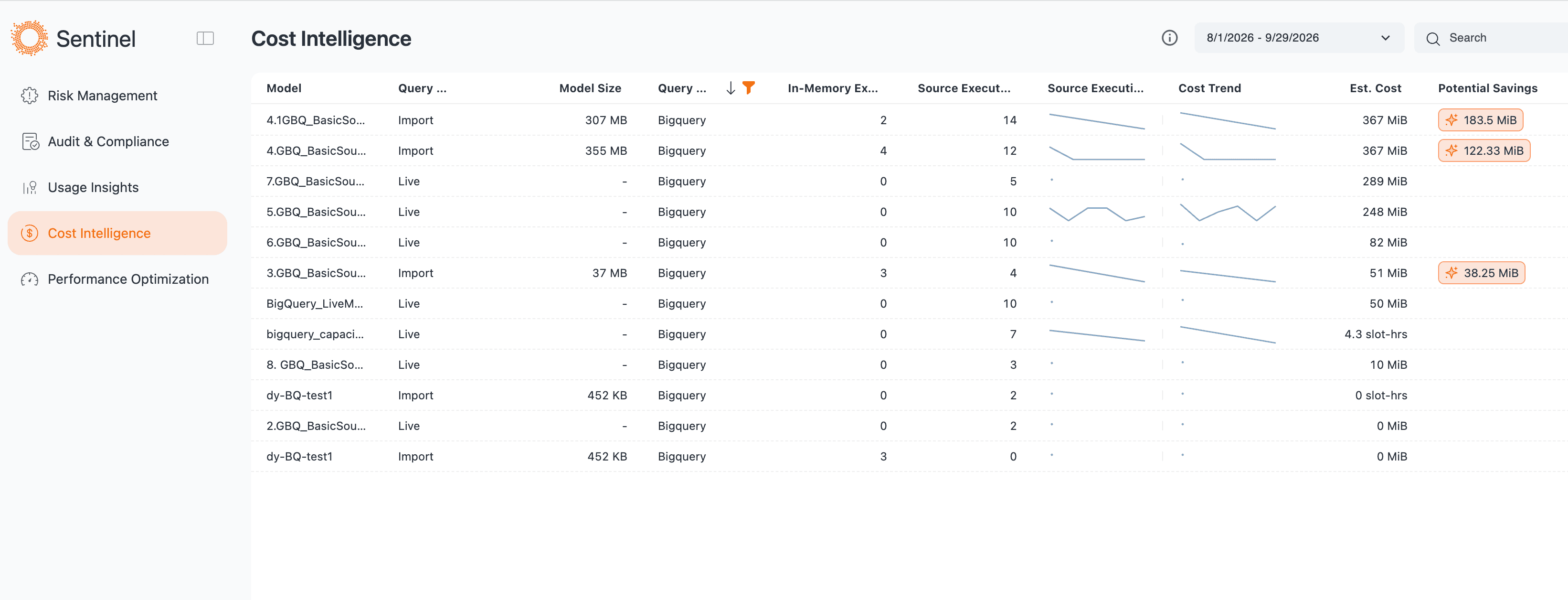Click the Potential Savings column header
Screen dimensions: 1568x600
point(1487,88)
